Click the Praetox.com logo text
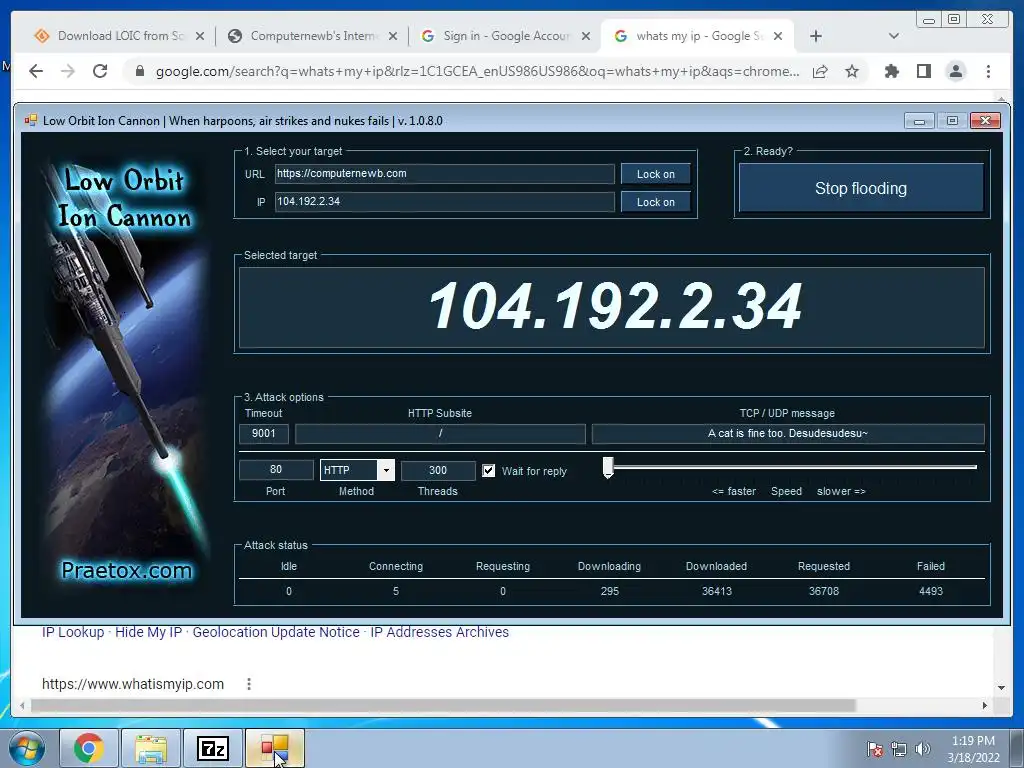1024x768 pixels. (126, 571)
